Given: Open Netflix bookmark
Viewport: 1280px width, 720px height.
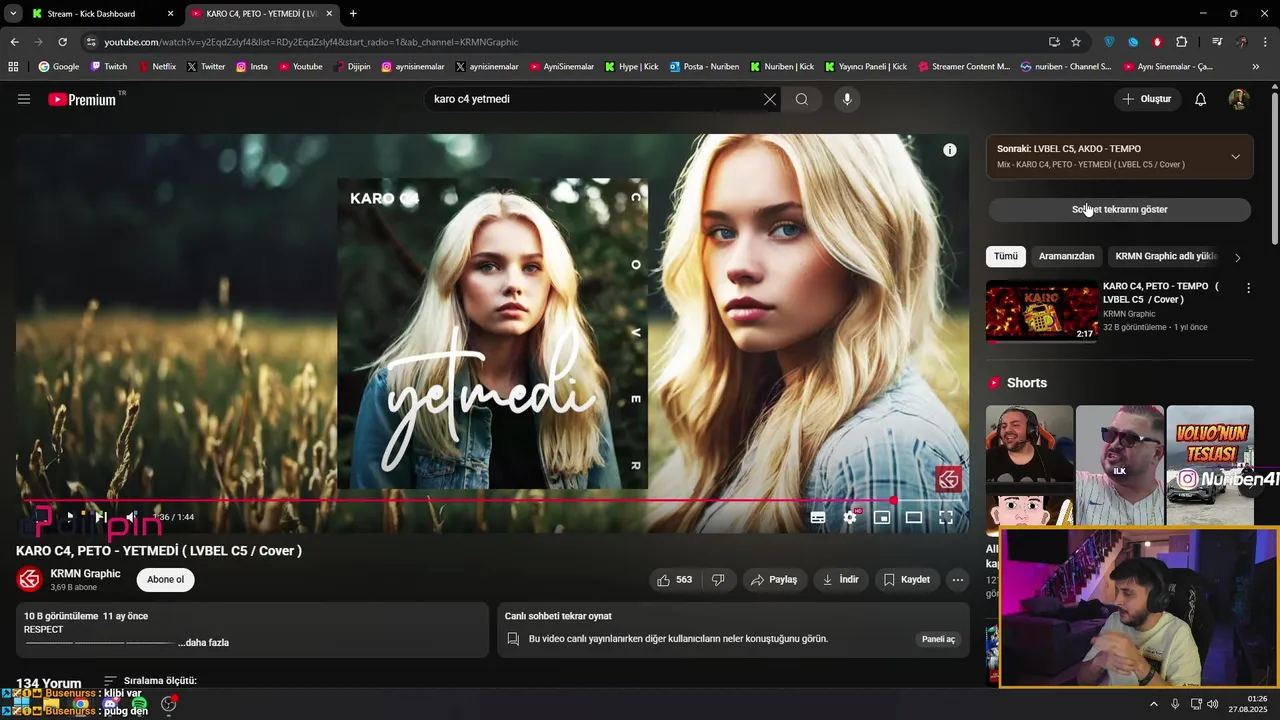Looking at the screenshot, I should 156,67.
